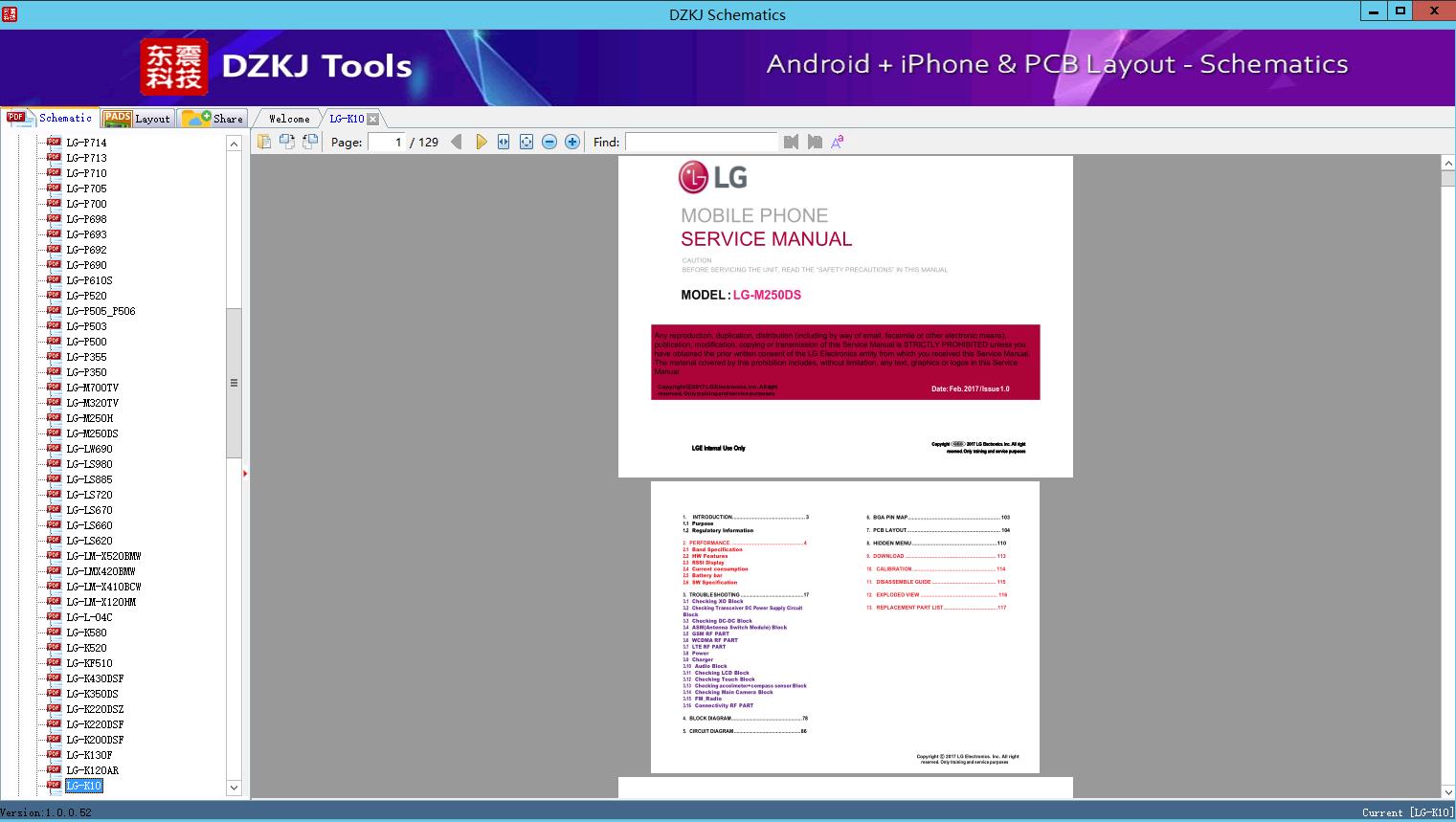Select LG-LS670 entry

(89, 510)
